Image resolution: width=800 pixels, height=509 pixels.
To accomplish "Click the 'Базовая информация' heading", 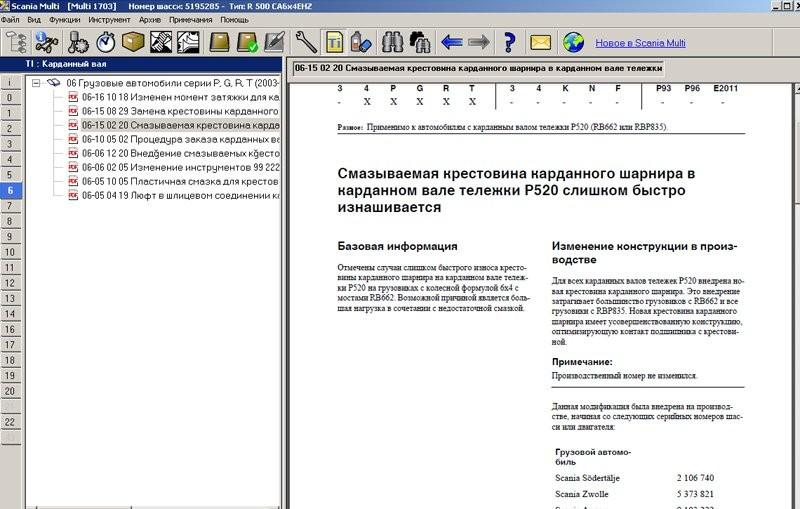I will 397,246.
